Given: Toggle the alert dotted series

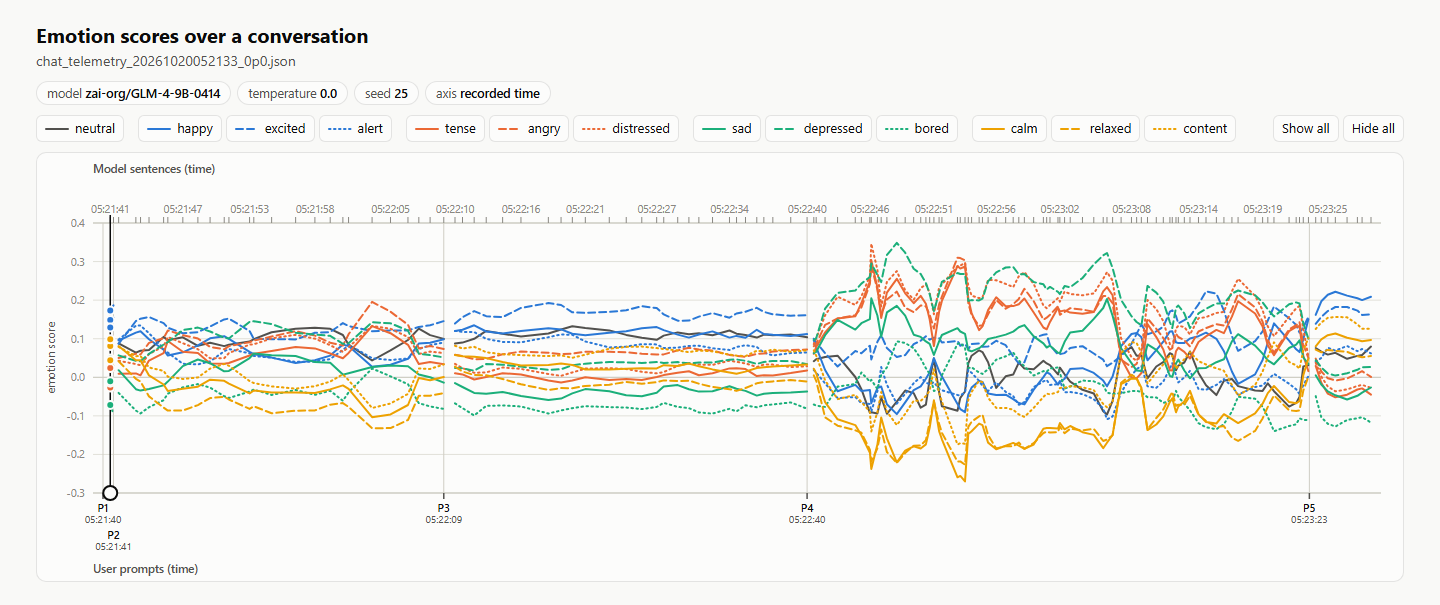Looking at the screenshot, I should pos(357,128).
